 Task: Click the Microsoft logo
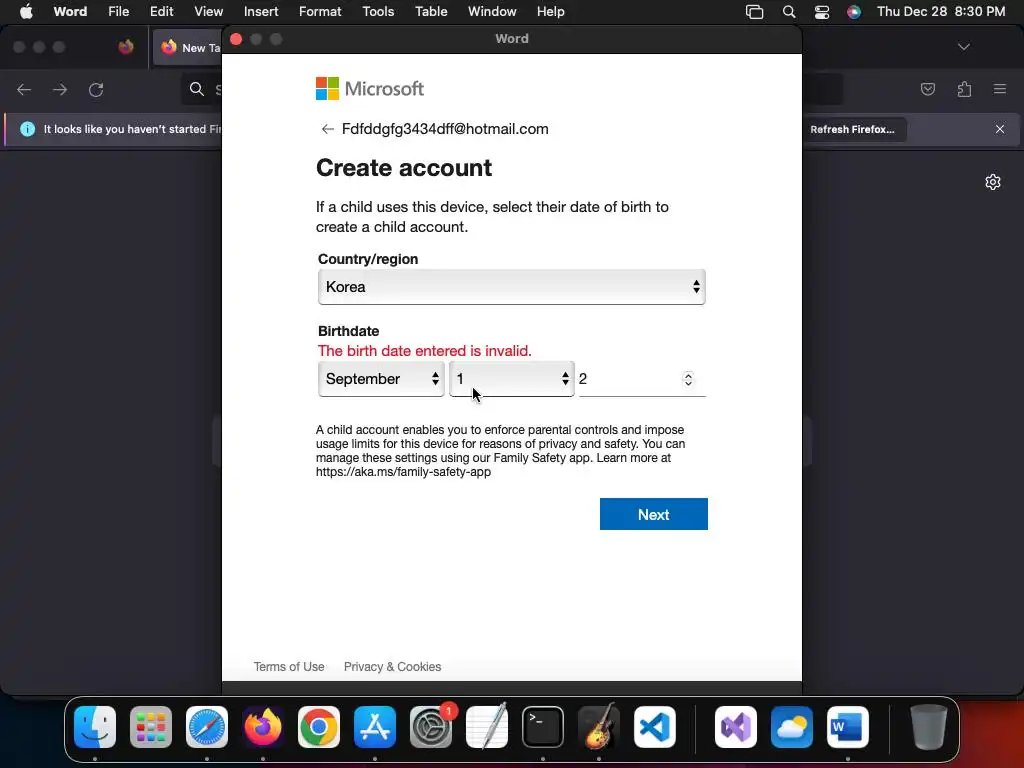370,89
